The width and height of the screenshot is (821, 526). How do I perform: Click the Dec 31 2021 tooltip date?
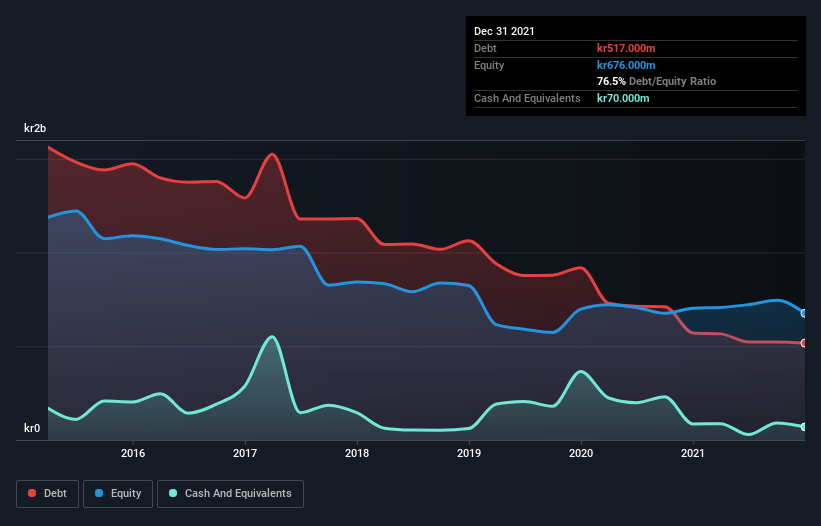tap(504, 31)
